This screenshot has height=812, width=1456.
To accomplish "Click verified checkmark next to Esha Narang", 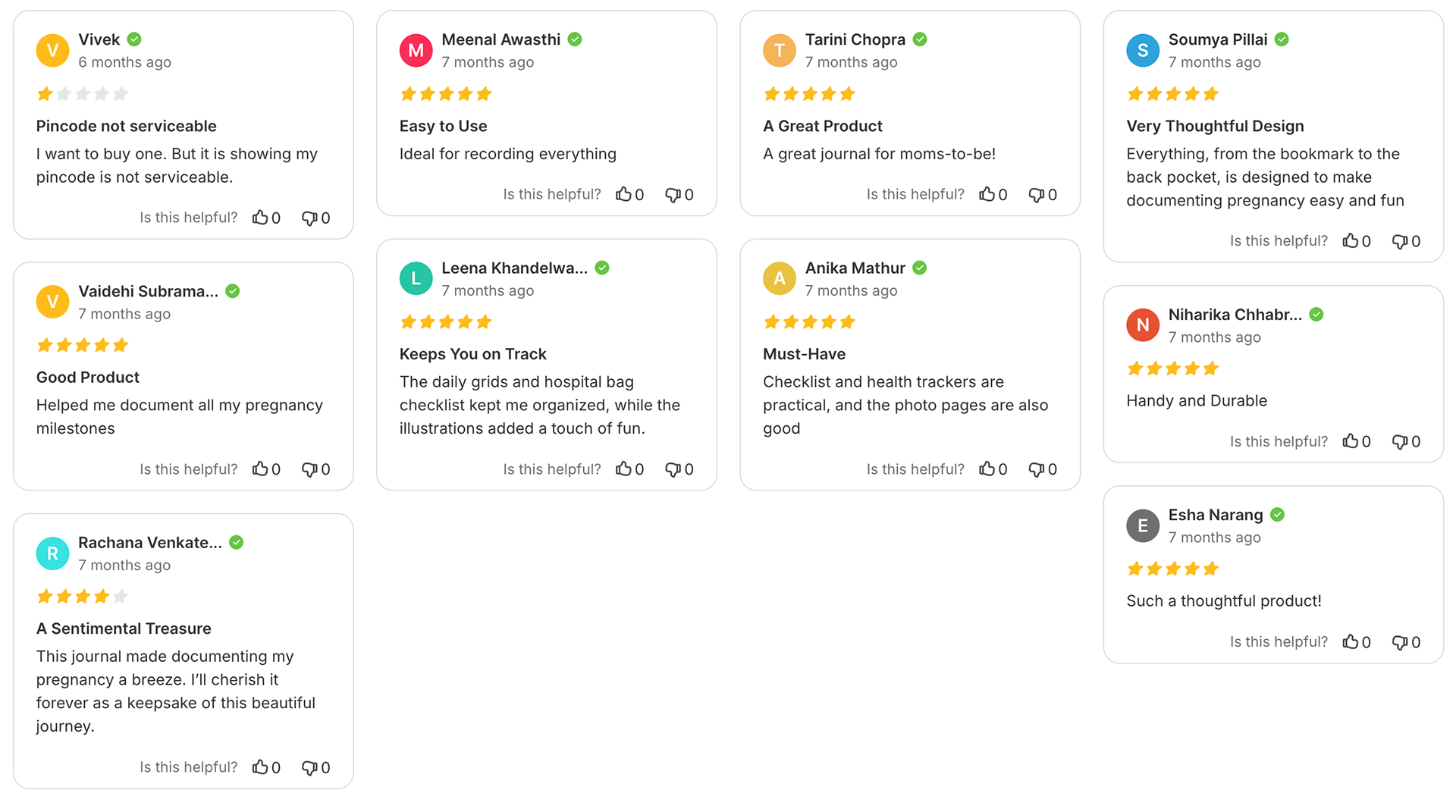I will (1278, 515).
